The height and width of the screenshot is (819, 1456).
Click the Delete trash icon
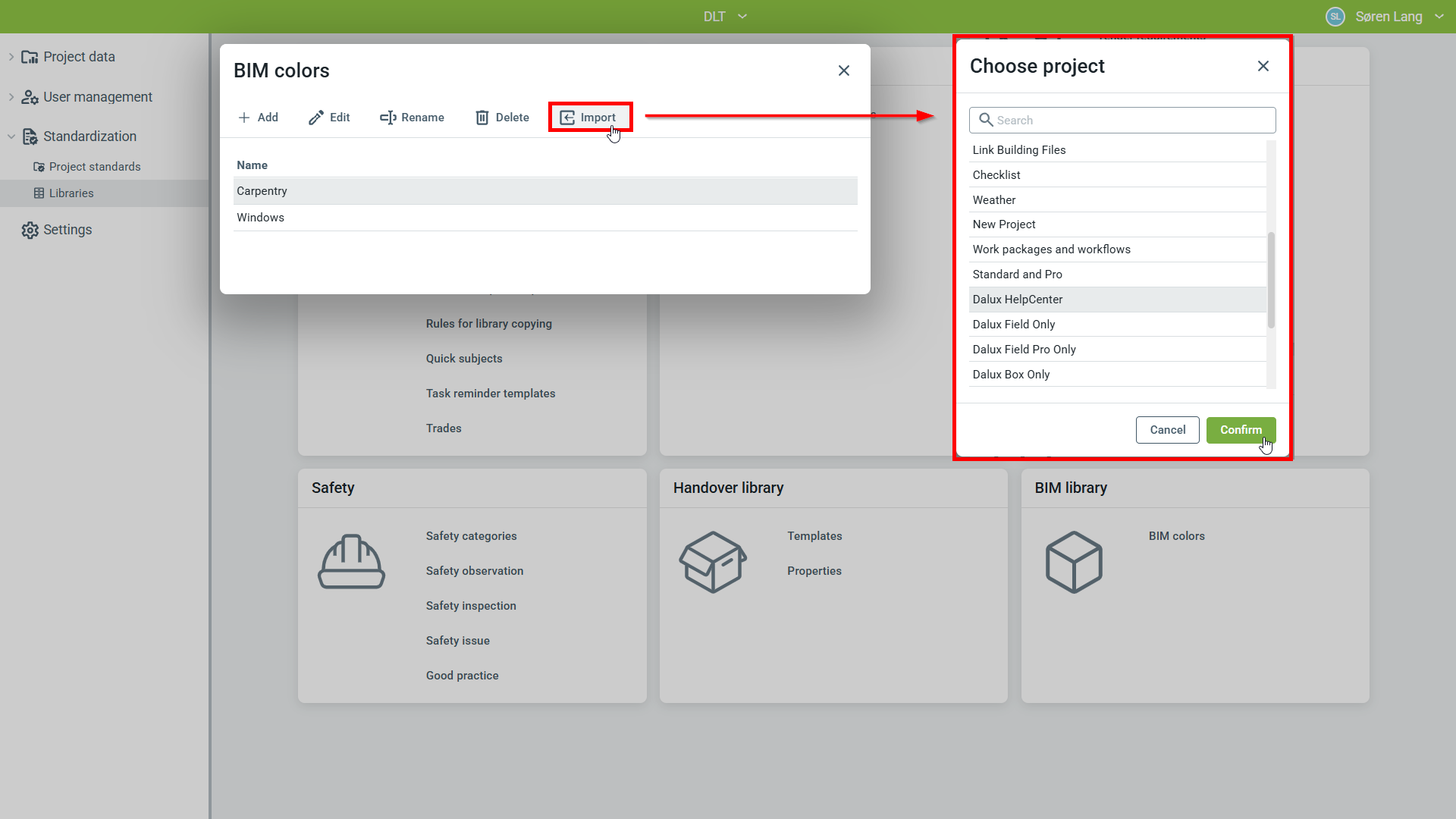[482, 118]
